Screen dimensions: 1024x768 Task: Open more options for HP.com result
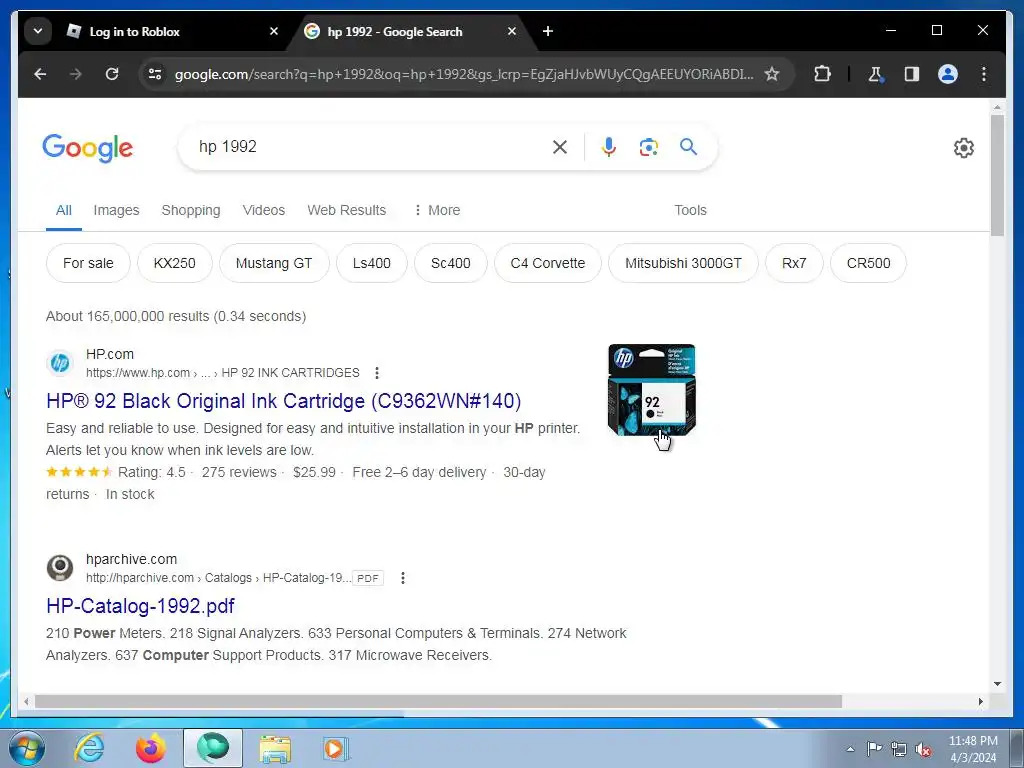click(x=377, y=373)
